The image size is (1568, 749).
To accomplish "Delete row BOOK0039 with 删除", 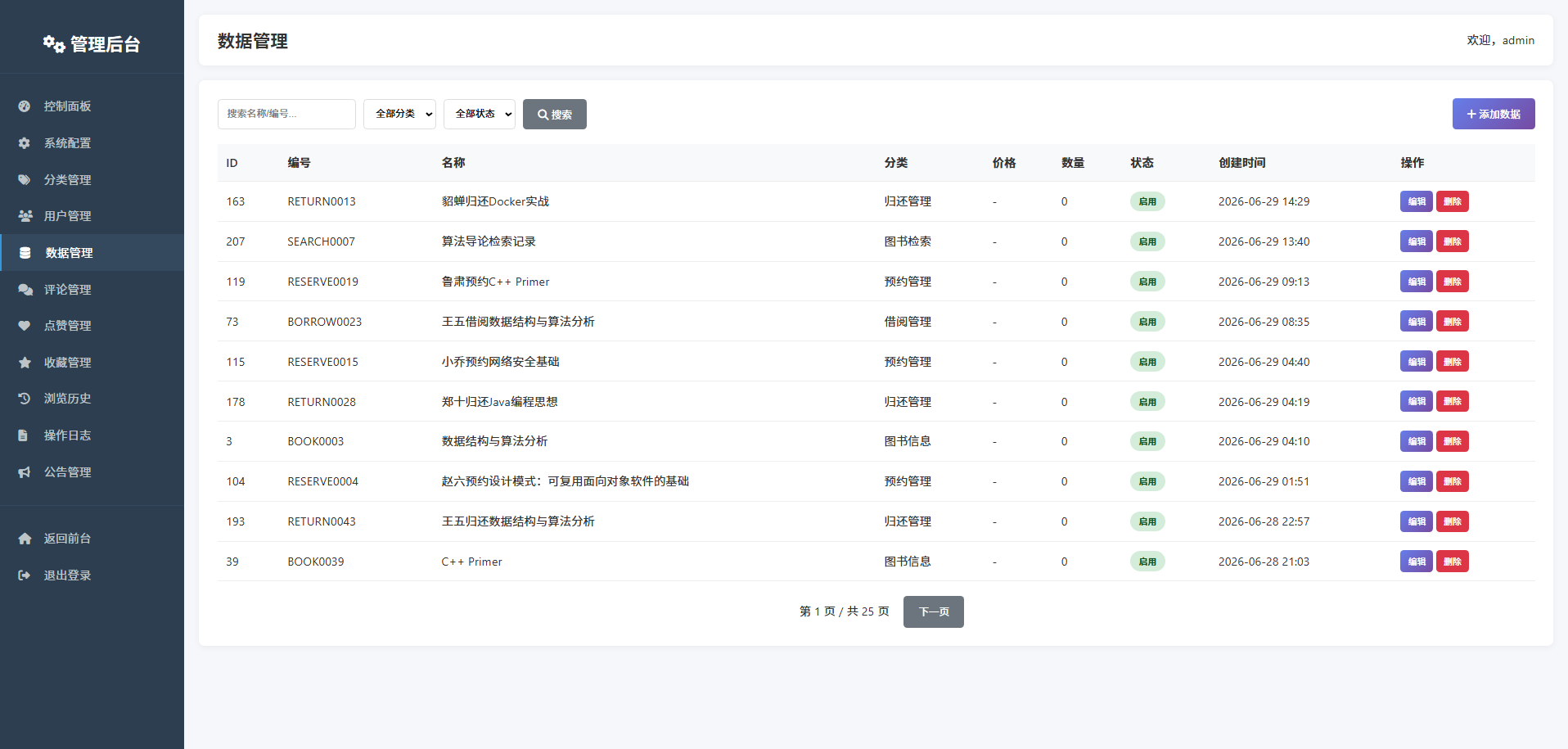I will pyautogui.click(x=1453, y=562).
